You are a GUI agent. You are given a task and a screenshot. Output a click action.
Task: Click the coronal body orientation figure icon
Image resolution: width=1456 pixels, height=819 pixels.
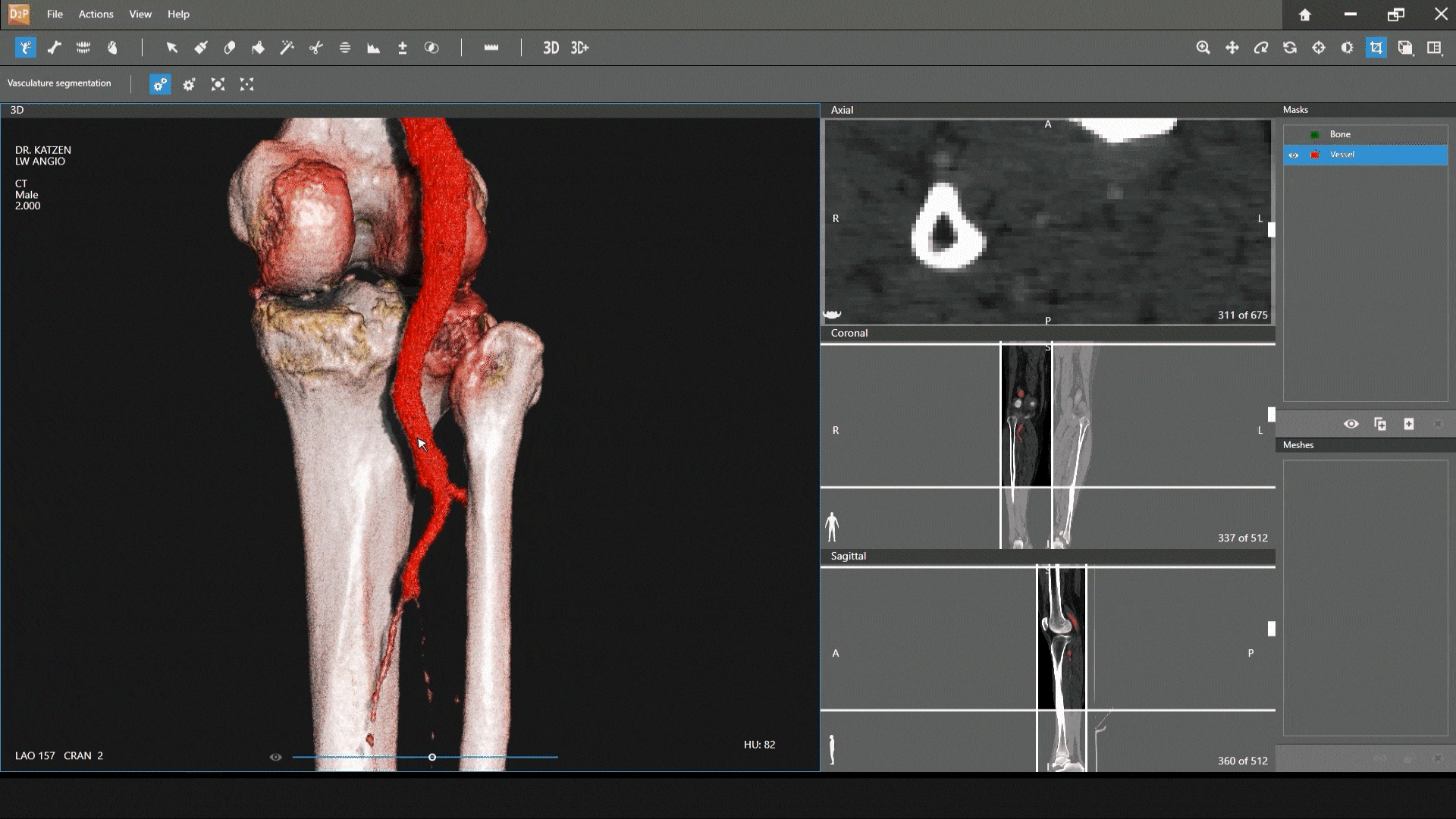point(832,526)
